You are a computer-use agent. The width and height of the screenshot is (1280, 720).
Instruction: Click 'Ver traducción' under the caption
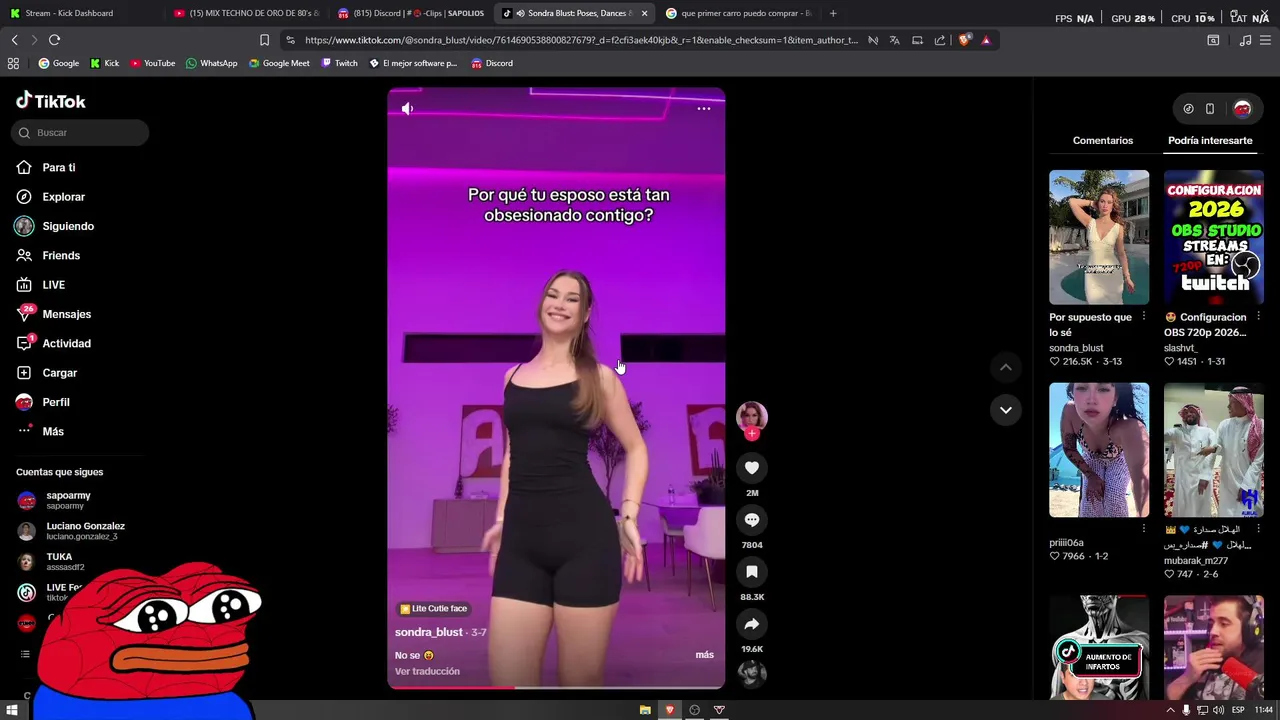[427, 671]
